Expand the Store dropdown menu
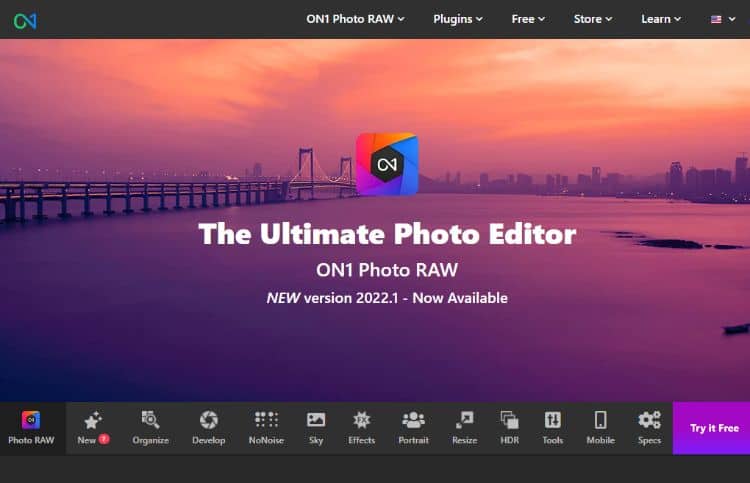The image size is (750, 483). (593, 19)
